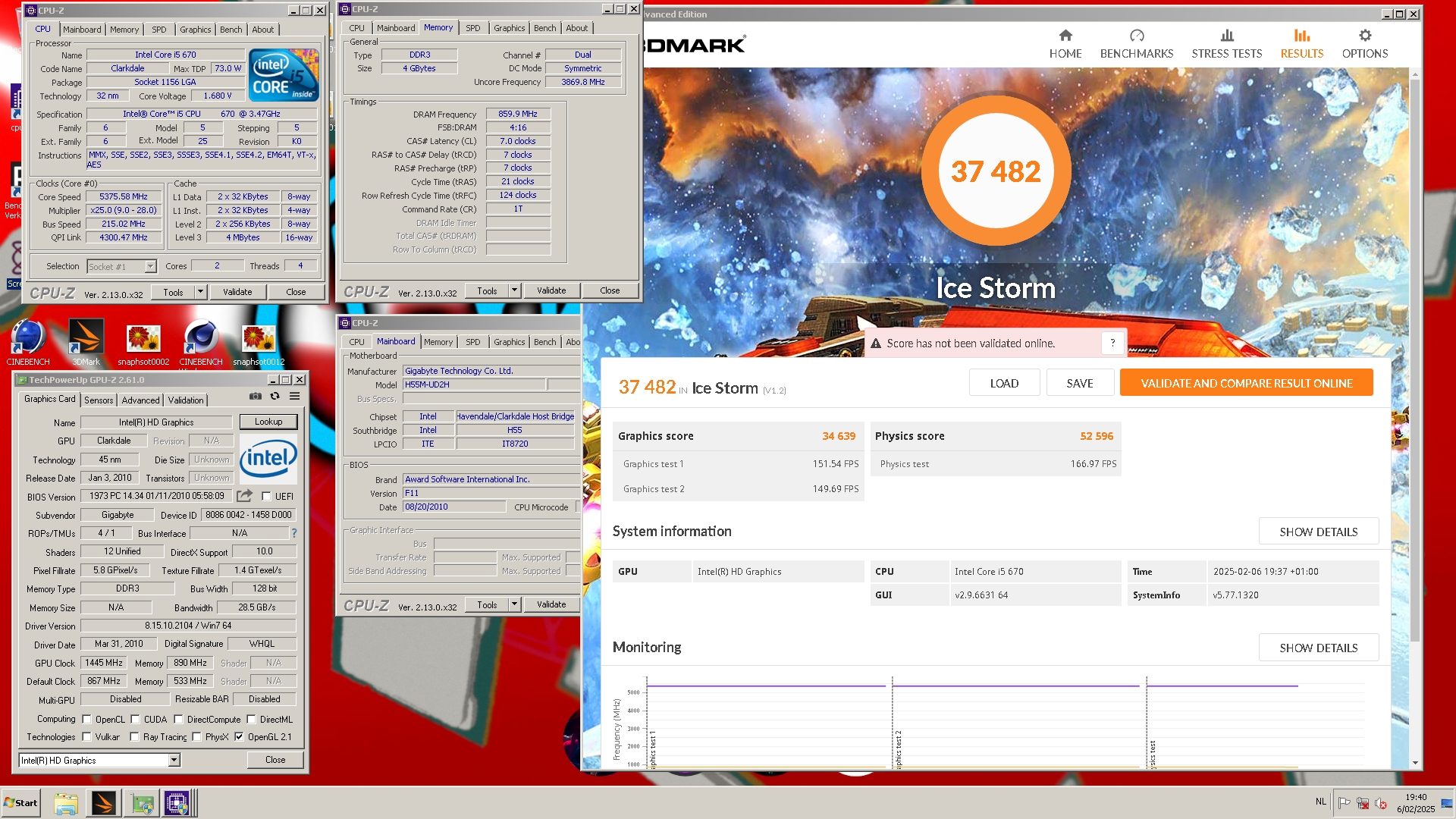1456x819 pixels.
Task: Toggle Ray Tracing checkbox in GPU-Z
Action: (134, 736)
